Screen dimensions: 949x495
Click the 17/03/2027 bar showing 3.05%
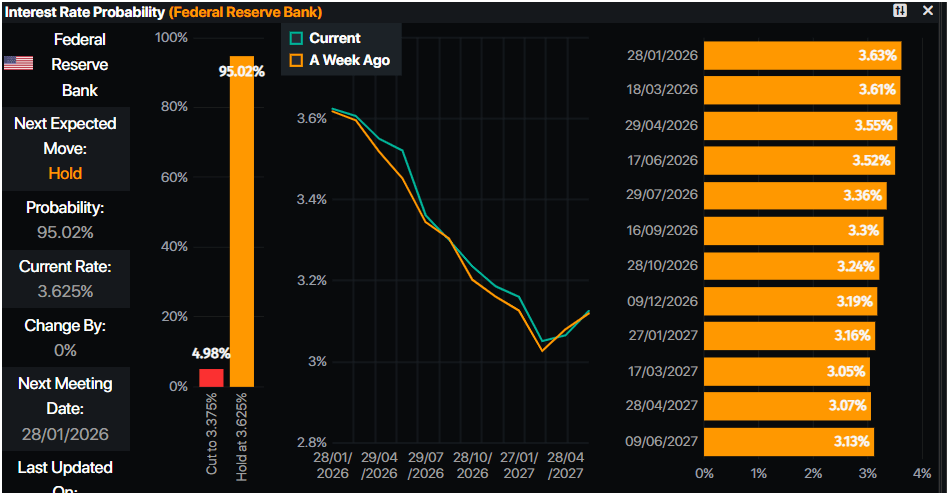pos(786,371)
